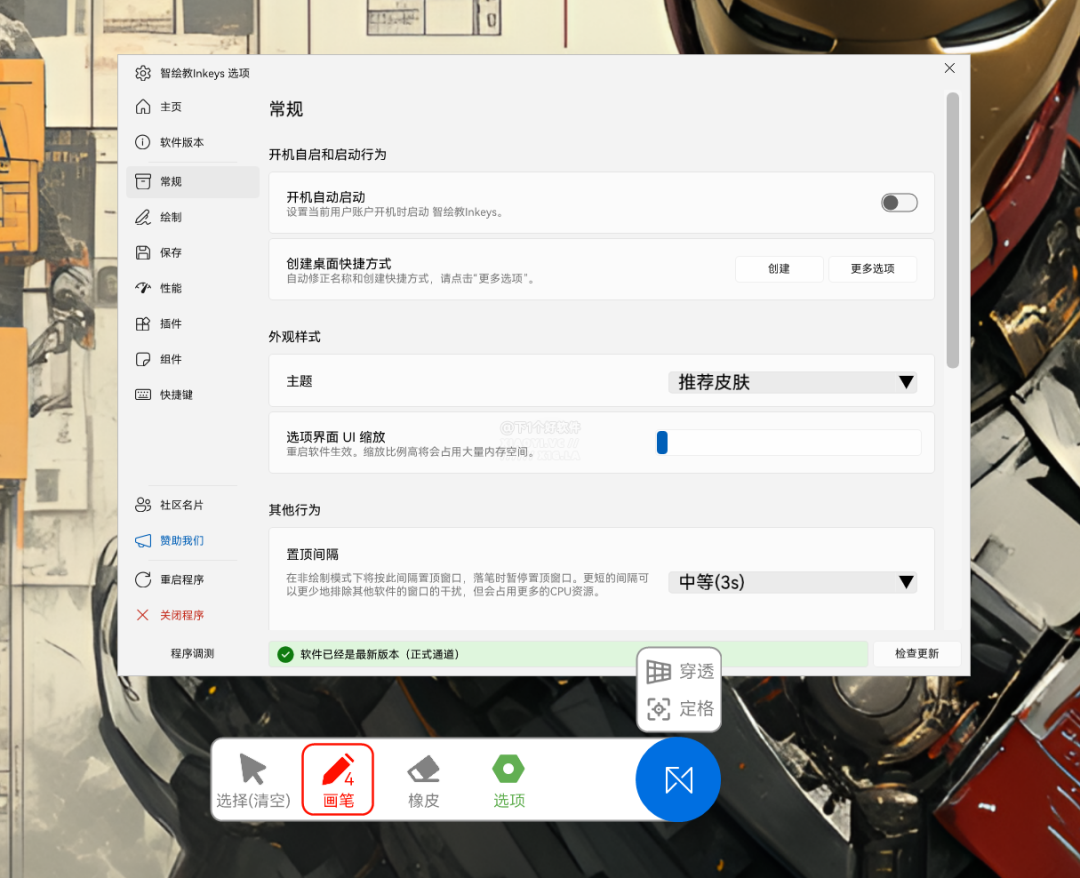Click the 软件已经是最新版本 status bar
This screenshot has width=1080, height=878.
click(568, 654)
